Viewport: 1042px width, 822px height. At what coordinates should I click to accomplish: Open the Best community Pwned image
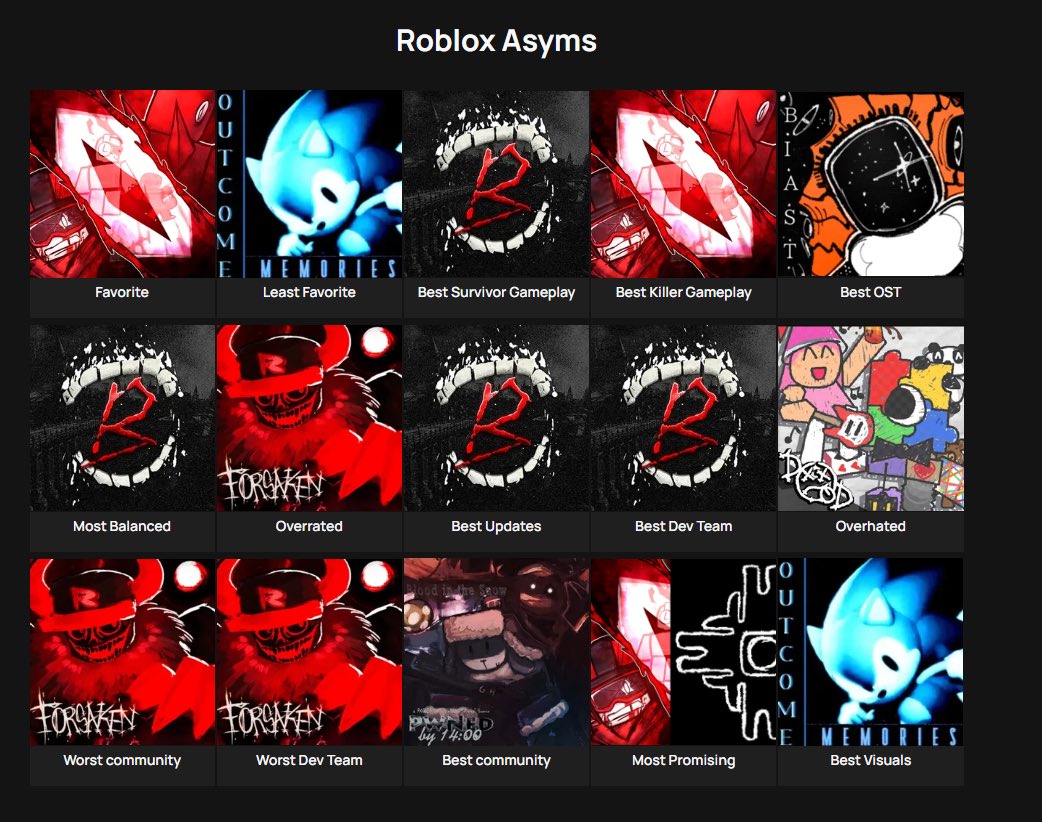coord(496,652)
